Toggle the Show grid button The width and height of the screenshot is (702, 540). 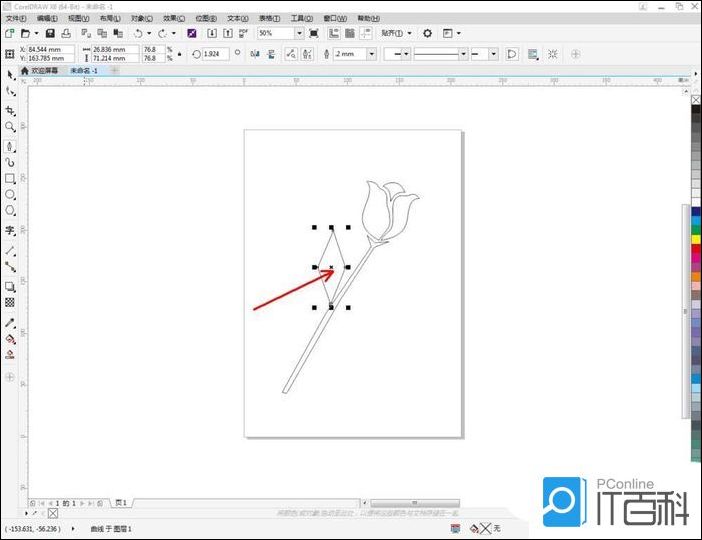point(350,33)
